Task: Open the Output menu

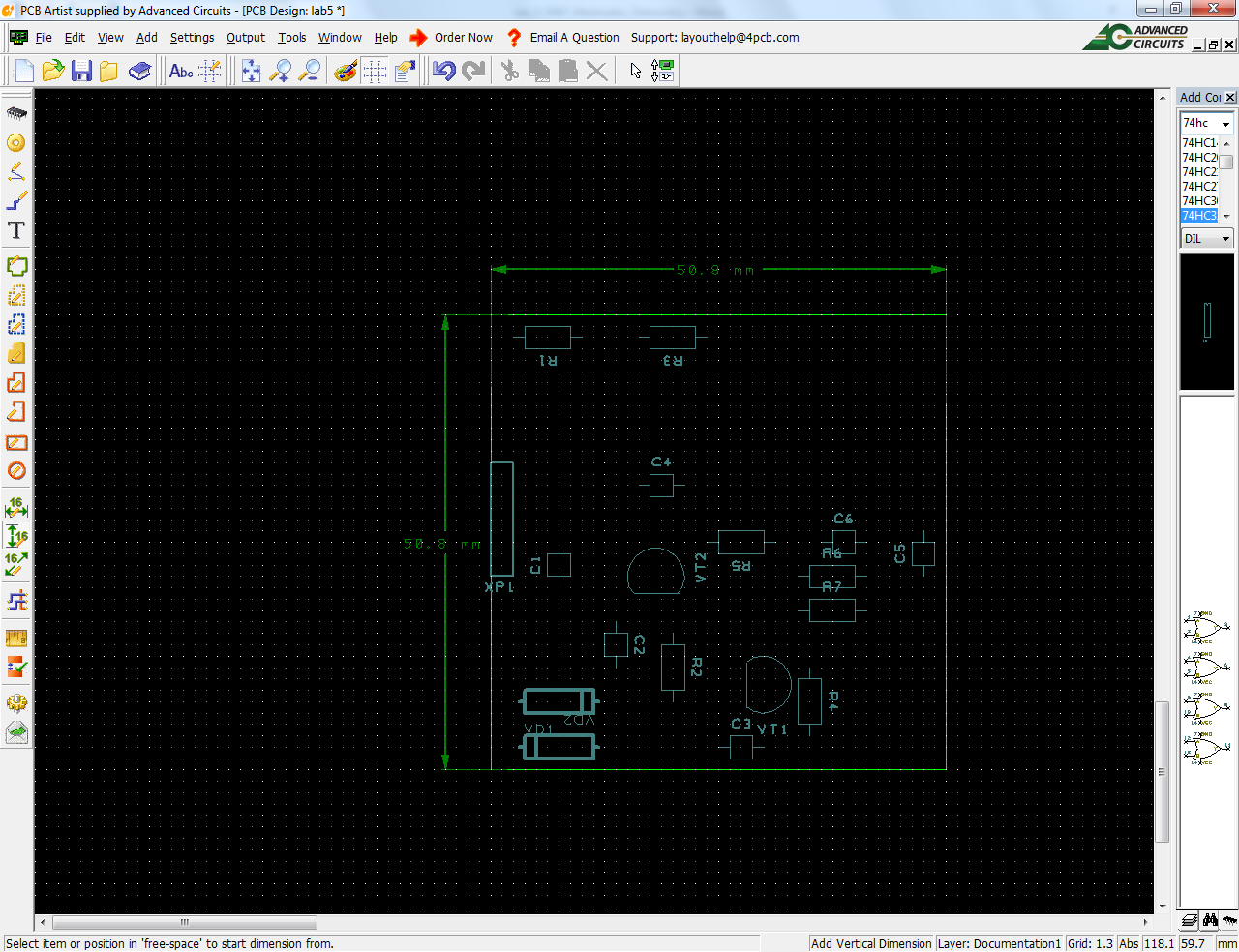Action: point(246,38)
